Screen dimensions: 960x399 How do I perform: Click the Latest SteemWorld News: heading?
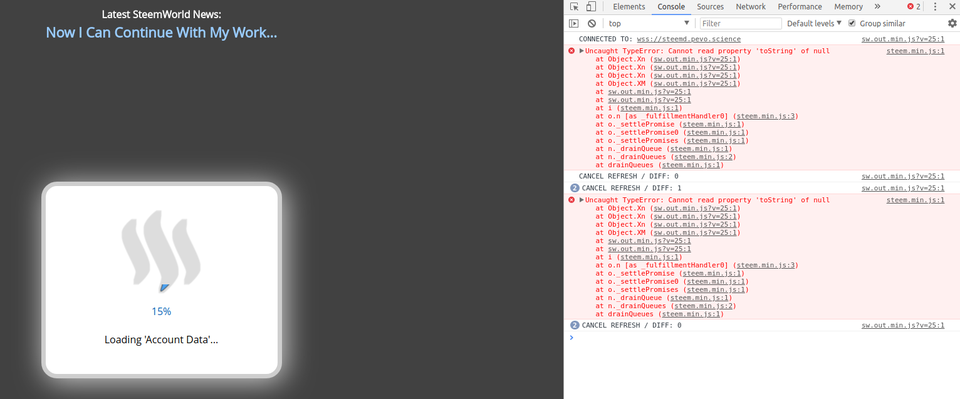point(162,14)
